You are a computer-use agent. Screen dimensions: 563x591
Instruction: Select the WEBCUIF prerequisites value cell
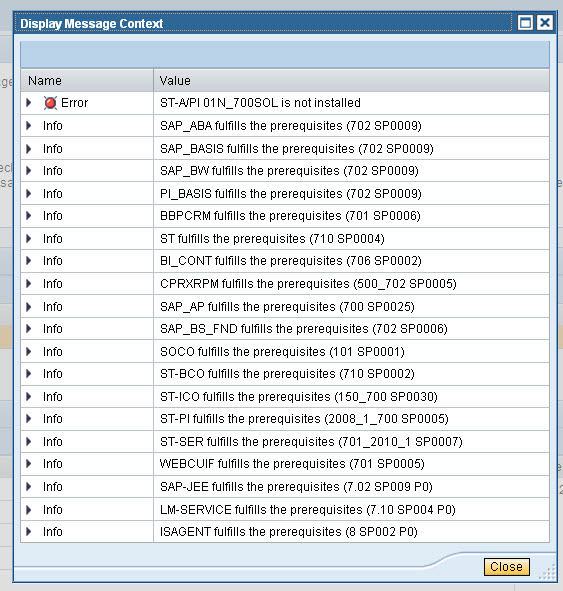tap(351, 464)
